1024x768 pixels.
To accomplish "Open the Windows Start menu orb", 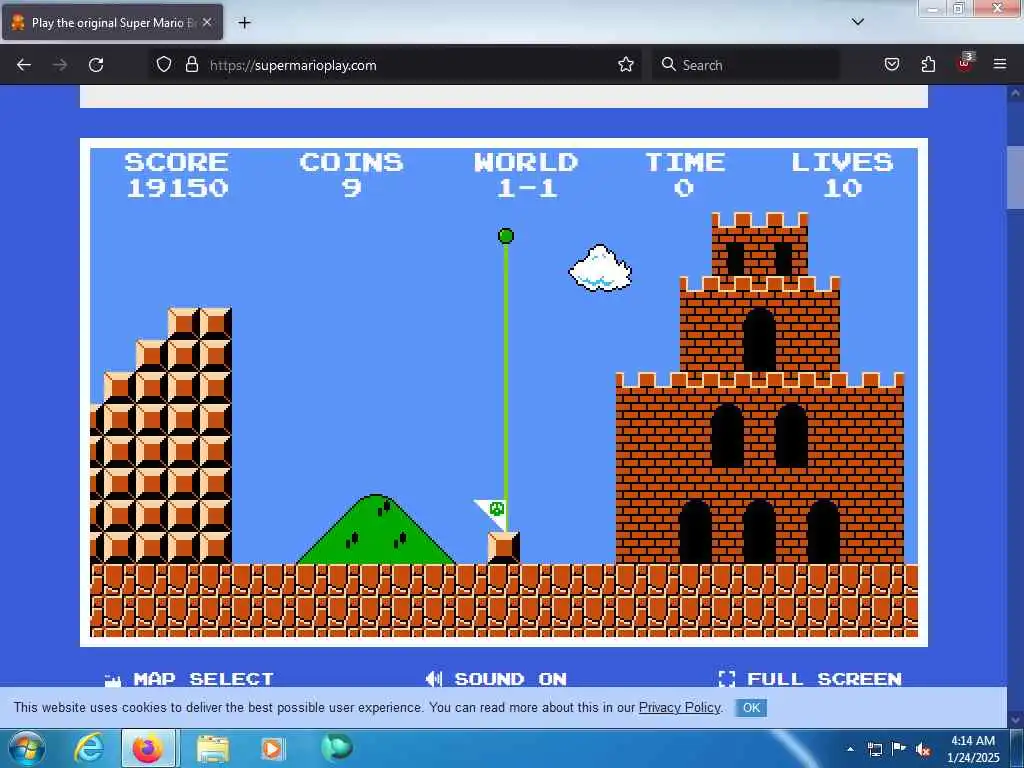I will [x=26, y=748].
